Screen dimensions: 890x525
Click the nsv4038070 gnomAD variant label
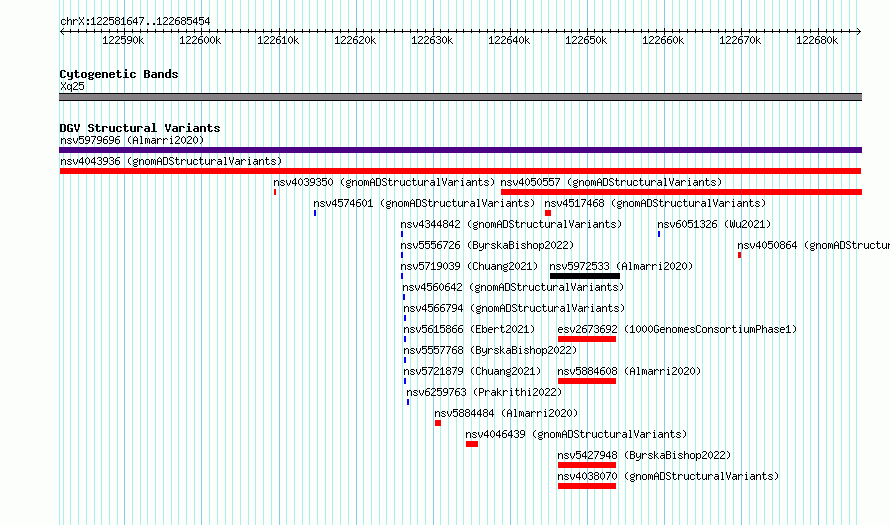668,476
